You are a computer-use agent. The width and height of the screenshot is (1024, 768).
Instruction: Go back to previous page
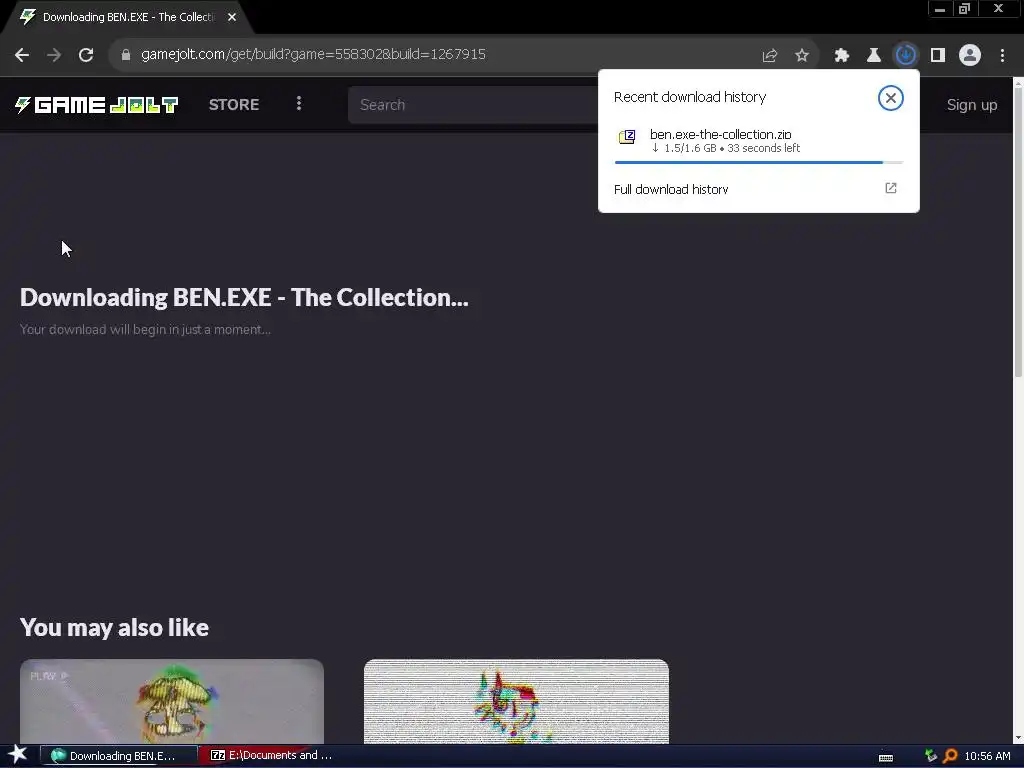coord(22,55)
